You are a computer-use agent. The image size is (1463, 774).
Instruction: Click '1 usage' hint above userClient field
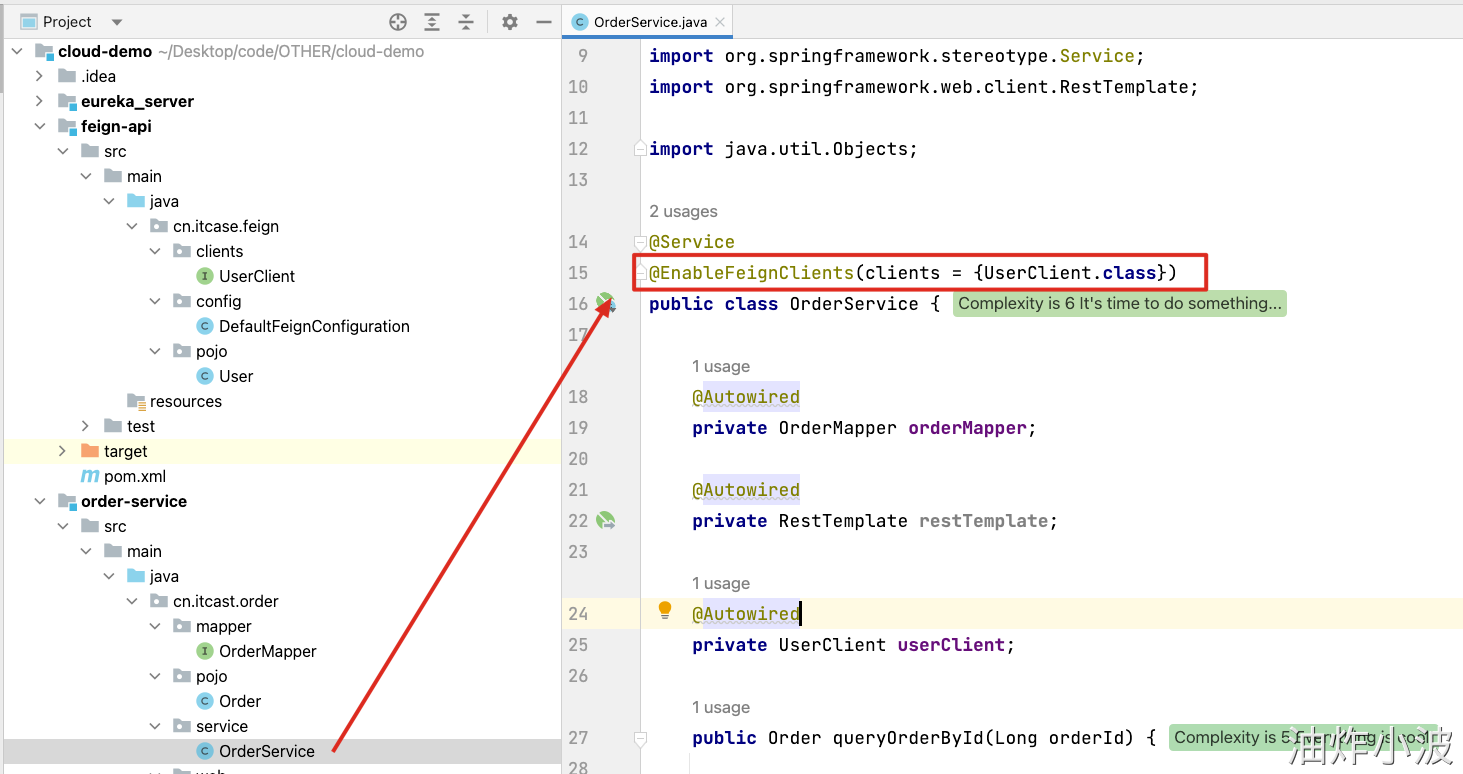(x=721, y=583)
